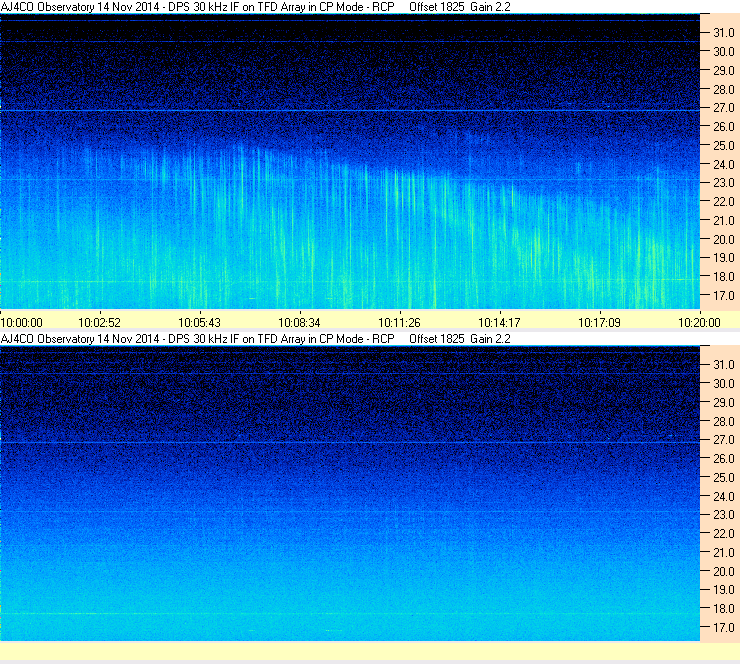Click the 26.0 frequency label on upper spectrogram
Image resolution: width=740 pixels, height=664 pixels.
(724, 126)
